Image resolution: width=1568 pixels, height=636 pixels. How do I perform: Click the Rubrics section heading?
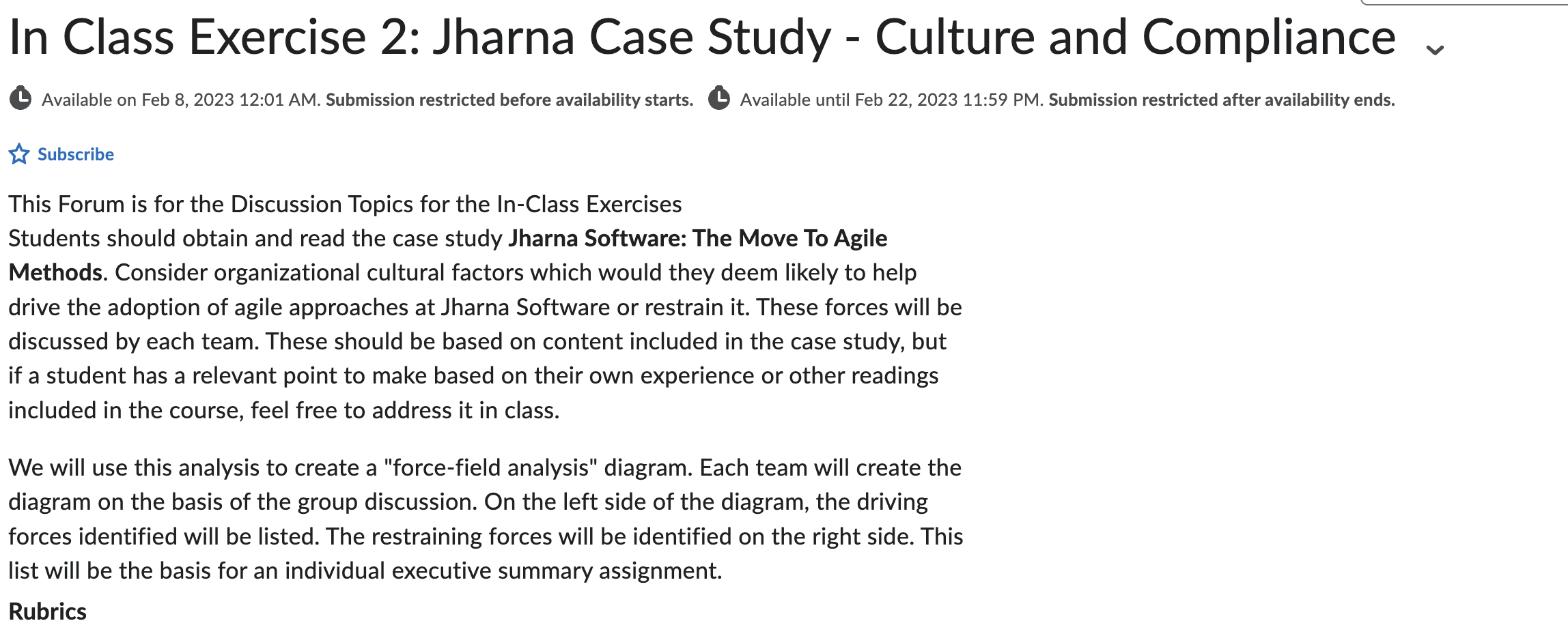46,611
